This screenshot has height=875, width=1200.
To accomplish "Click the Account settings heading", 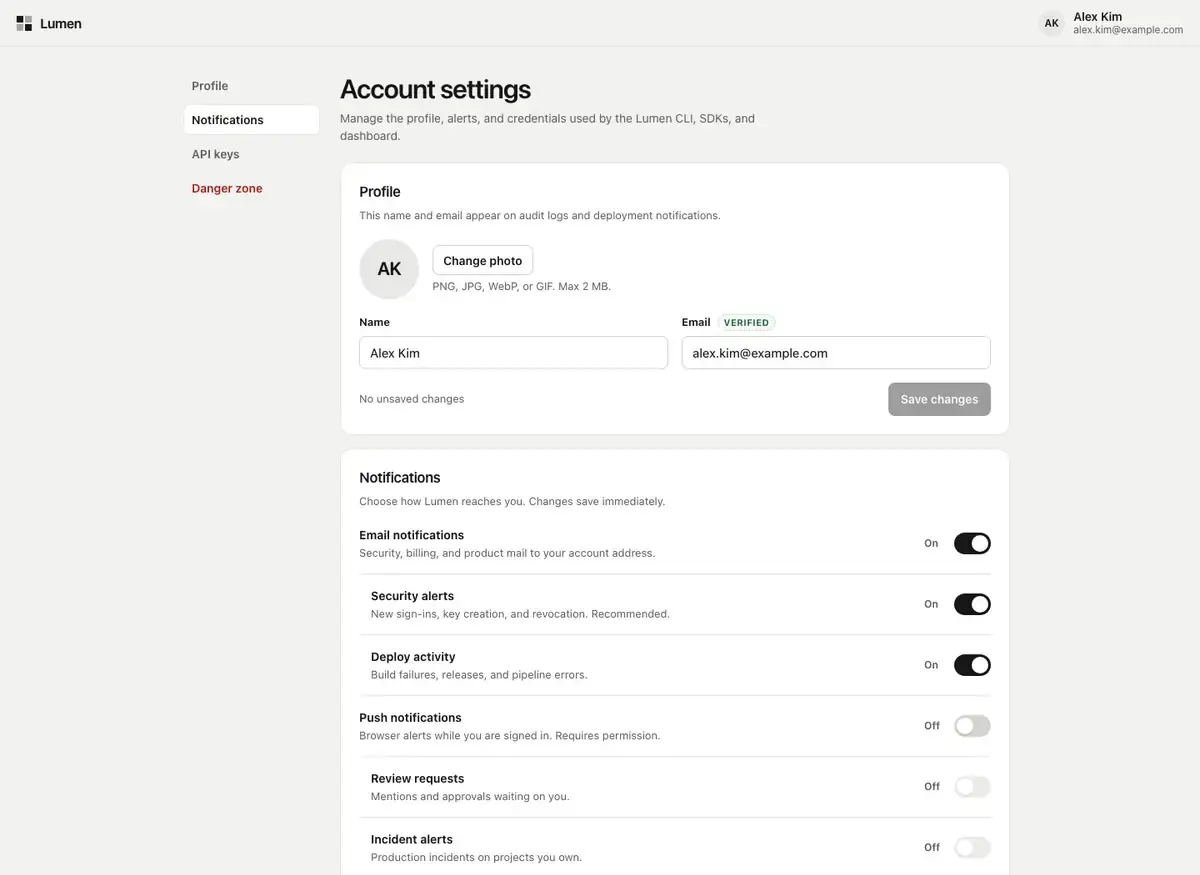I will point(435,89).
